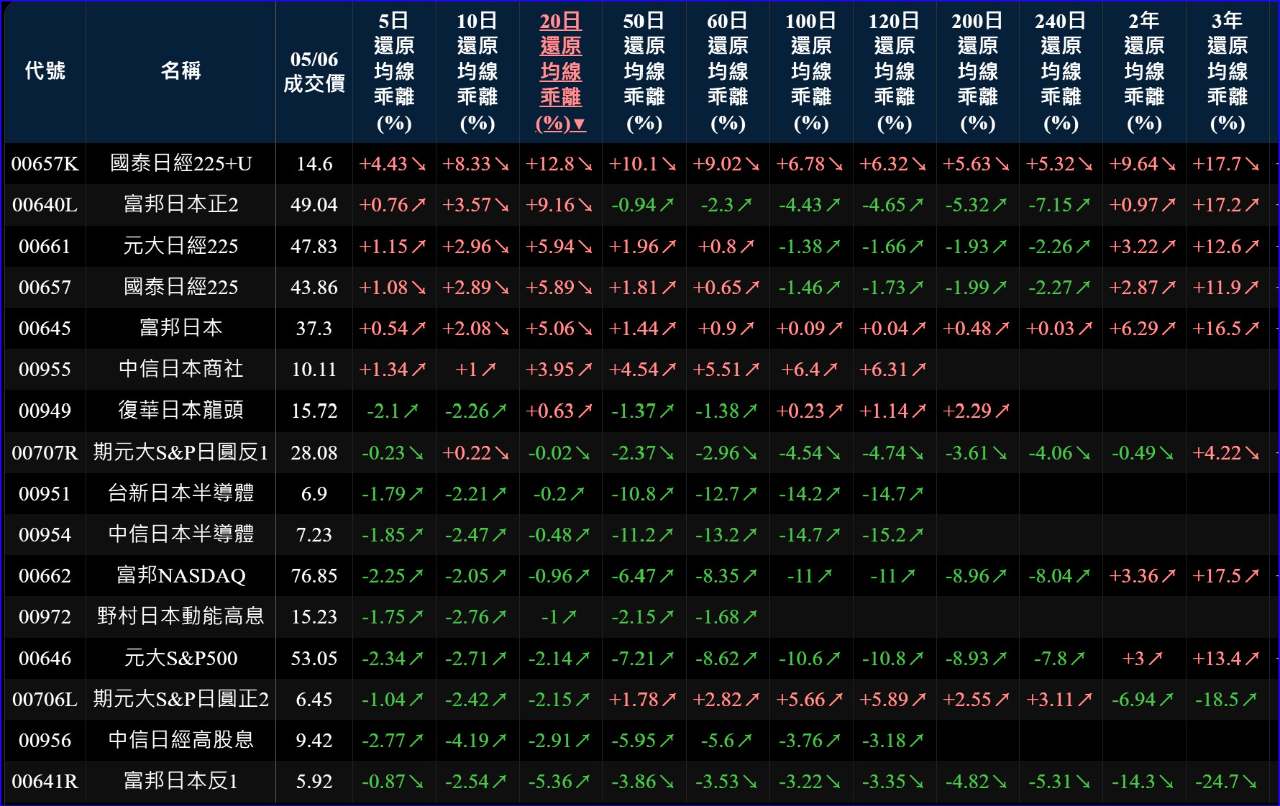Select stock code 00662
The width and height of the screenshot is (1280, 806).
45,576
